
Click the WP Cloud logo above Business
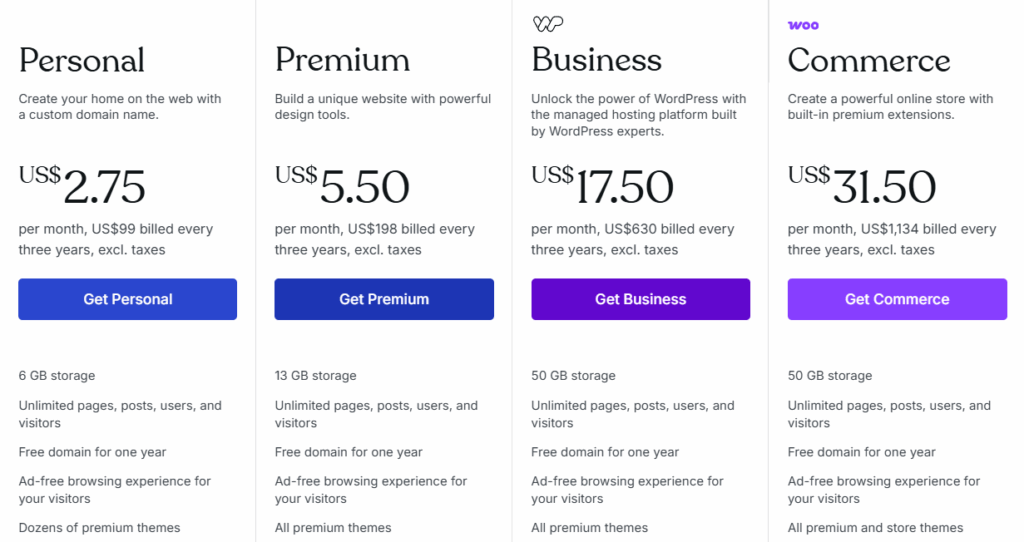tap(548, 24)
